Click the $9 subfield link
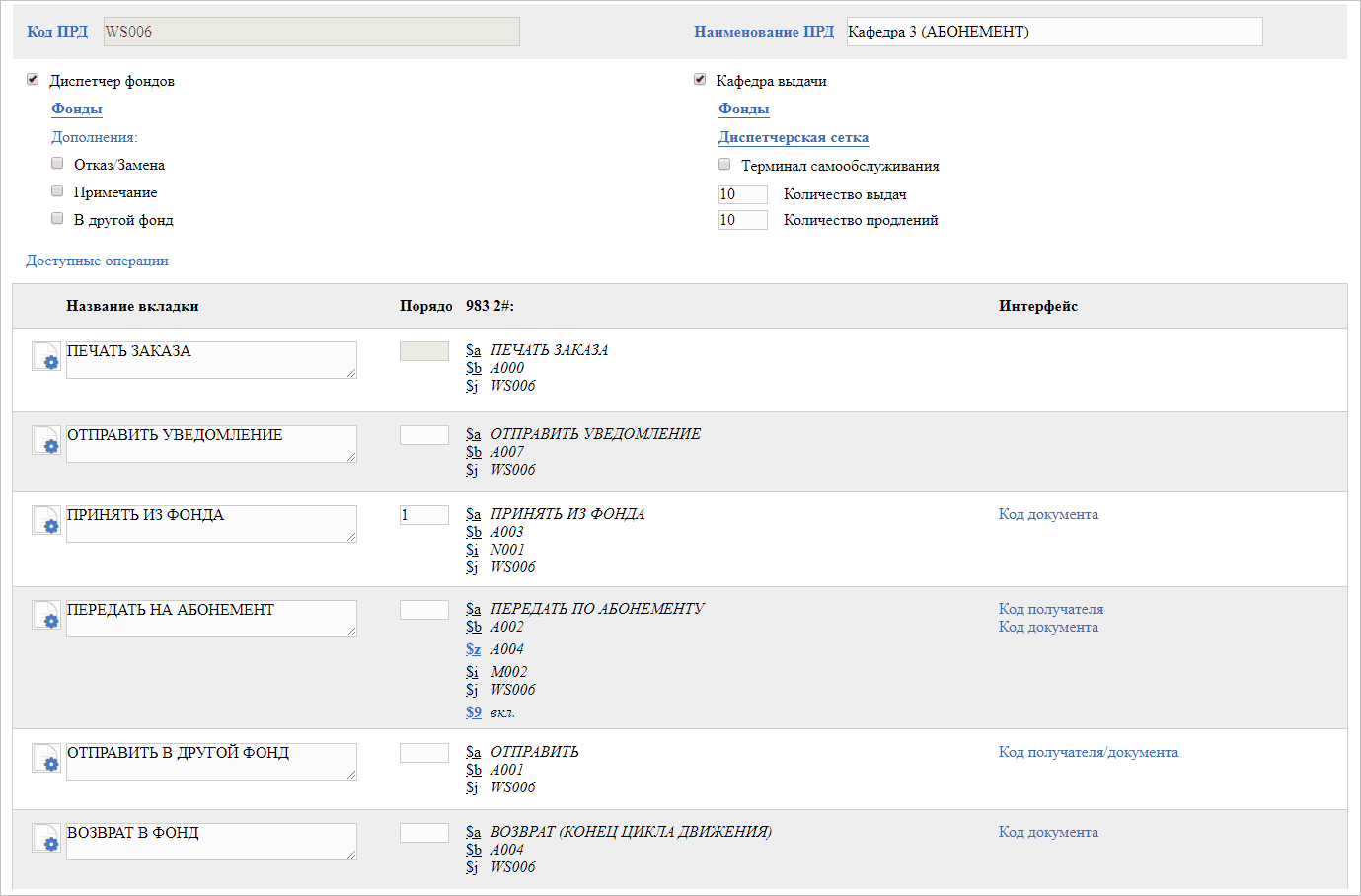Viewport: 1361px width, 896px height. pos(473,712)
